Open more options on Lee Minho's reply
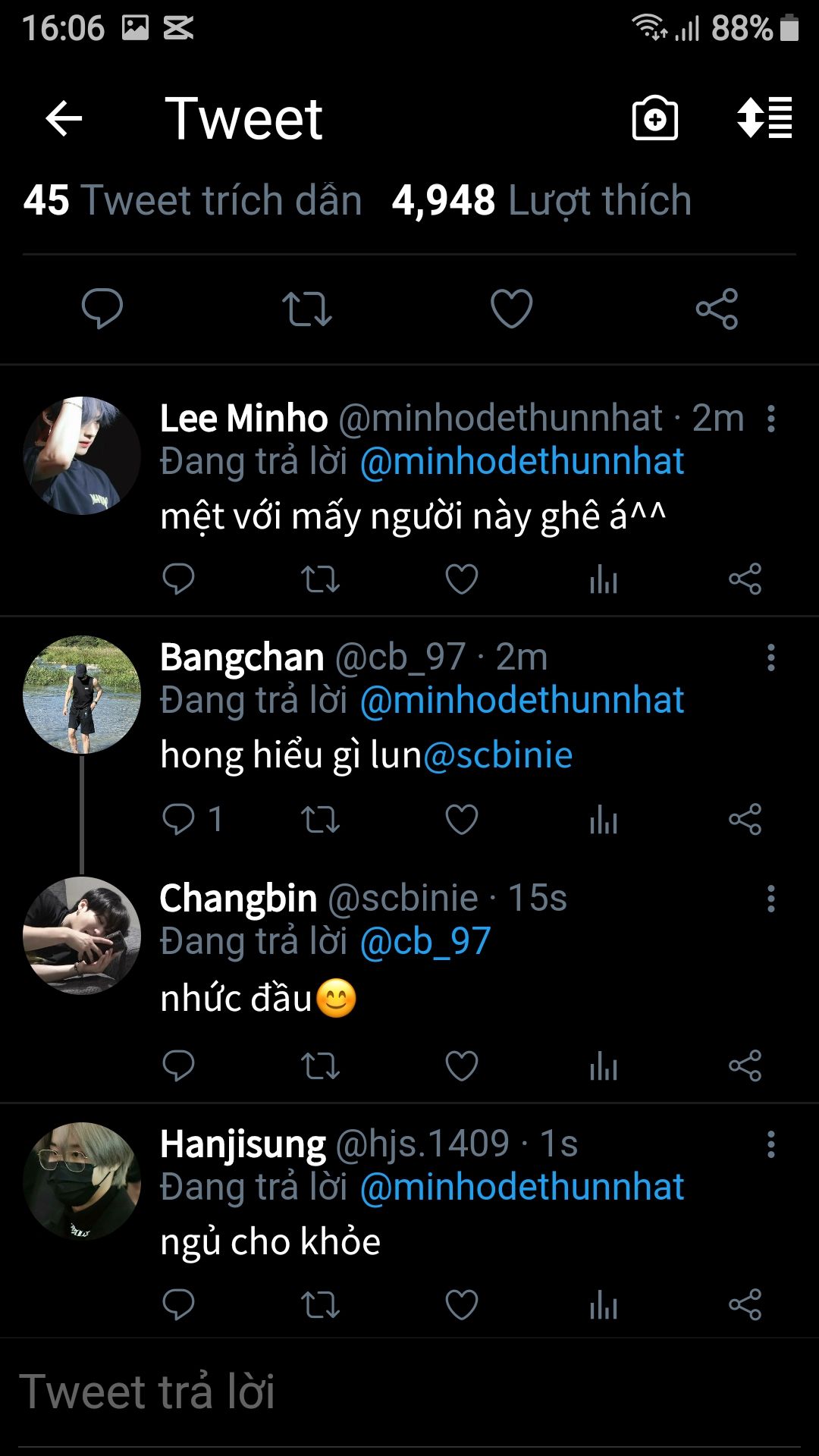The width and height of the screenshot is (819, 1456). (771, 419)
